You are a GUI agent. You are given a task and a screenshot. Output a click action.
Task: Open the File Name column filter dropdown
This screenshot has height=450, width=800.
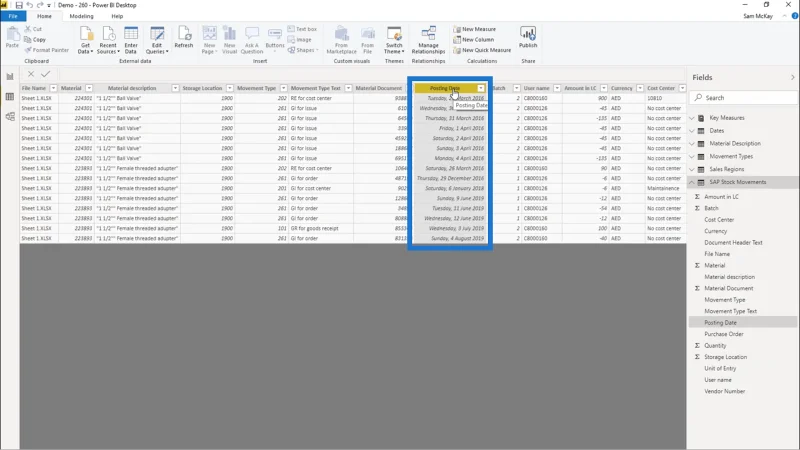[53, 88]
